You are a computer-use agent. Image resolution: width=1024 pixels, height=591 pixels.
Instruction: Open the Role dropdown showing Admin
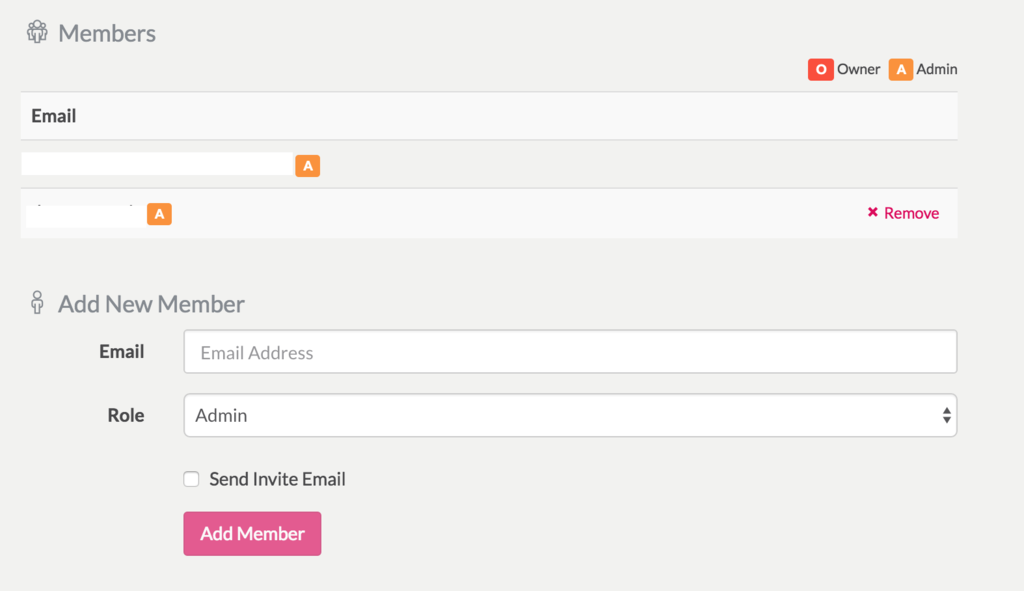(x=570, y=415)
